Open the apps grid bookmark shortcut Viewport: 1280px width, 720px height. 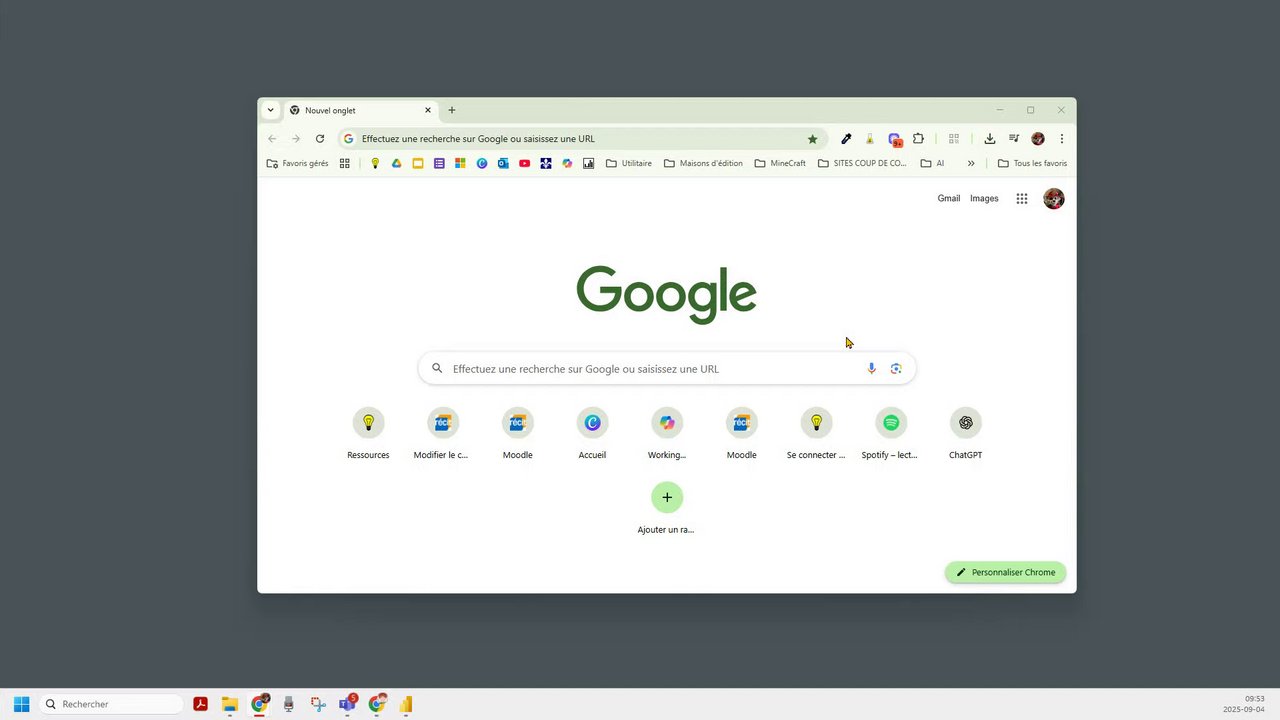(x=345, y=163)
